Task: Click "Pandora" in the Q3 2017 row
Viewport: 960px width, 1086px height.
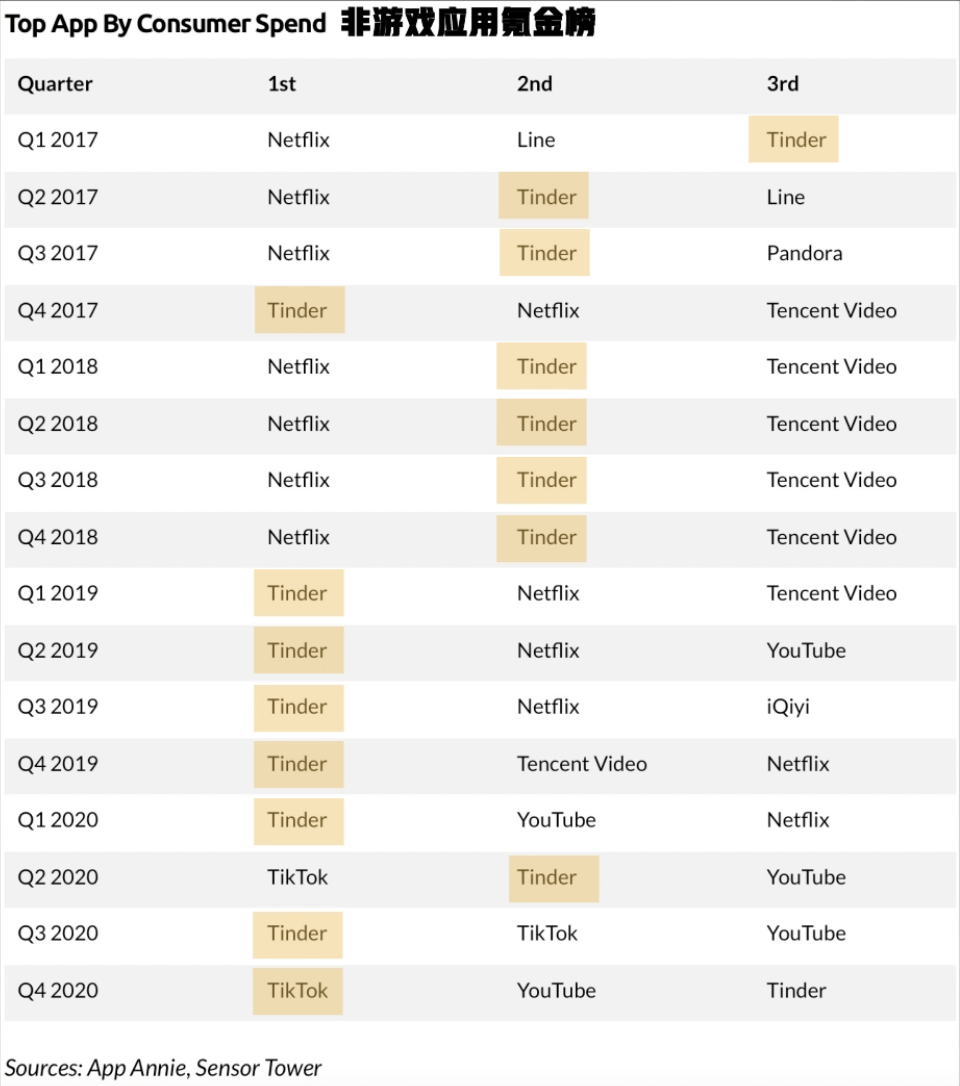Action: tap(804, 253)
